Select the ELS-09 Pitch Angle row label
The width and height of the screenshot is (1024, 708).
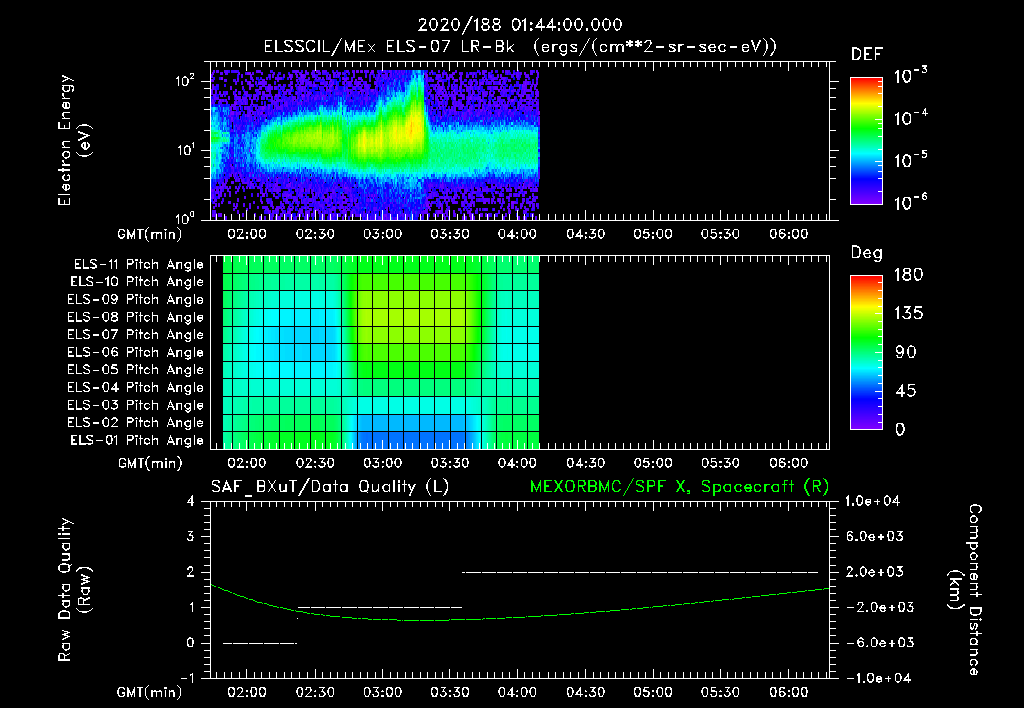click(136, 300)
